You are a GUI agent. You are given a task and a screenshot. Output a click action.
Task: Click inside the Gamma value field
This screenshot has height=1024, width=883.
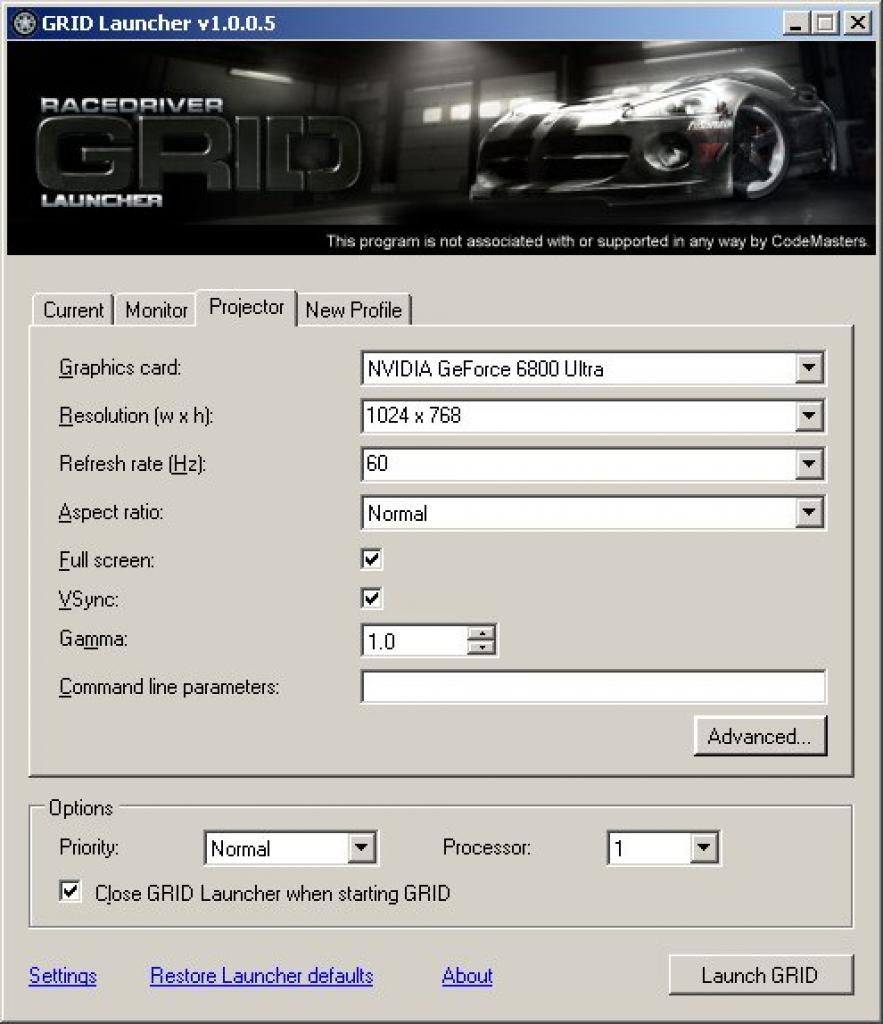pyautogui.click(x=415, y=641)
